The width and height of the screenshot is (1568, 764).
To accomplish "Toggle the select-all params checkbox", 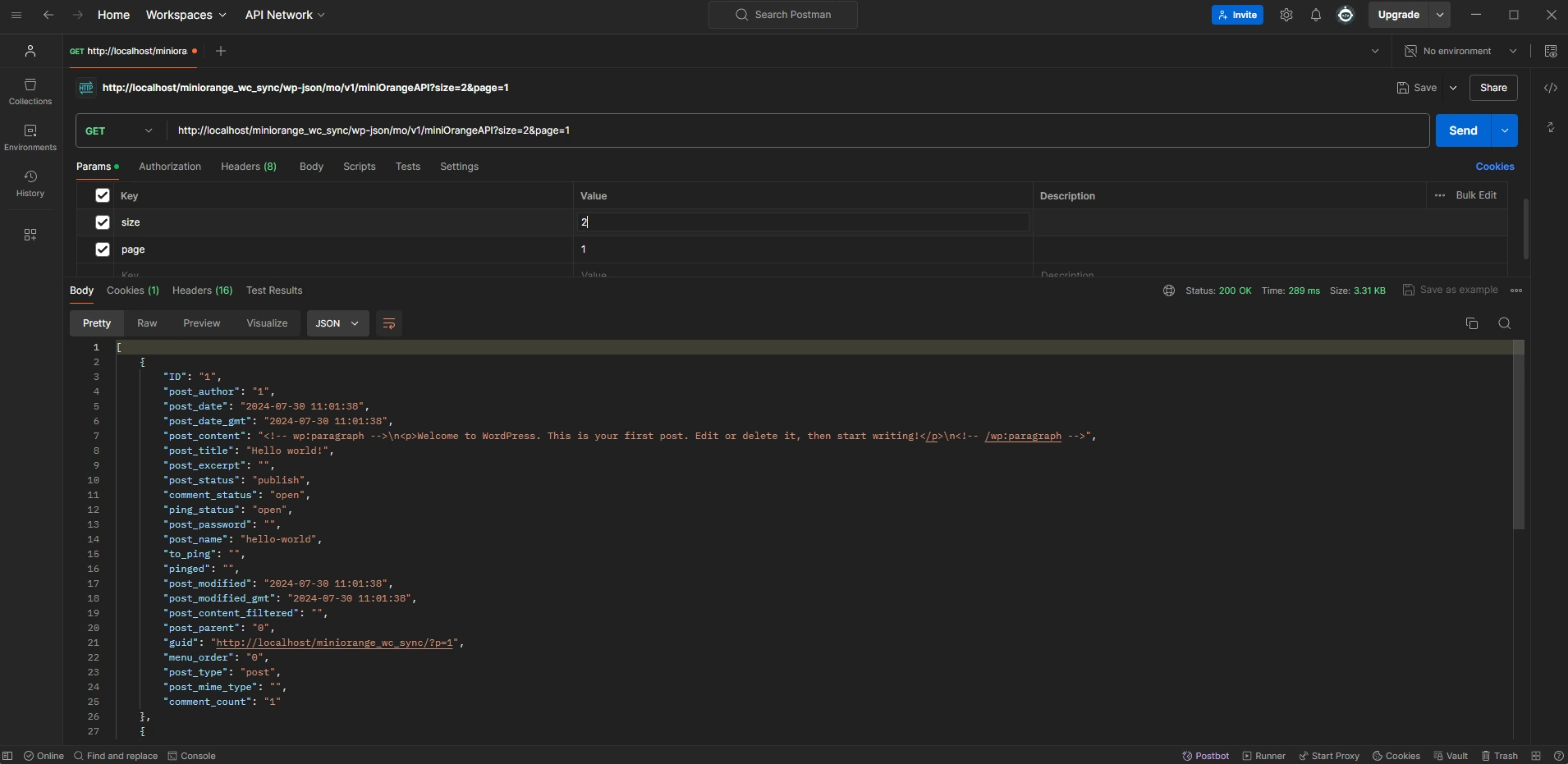I will tap(103, 195).
